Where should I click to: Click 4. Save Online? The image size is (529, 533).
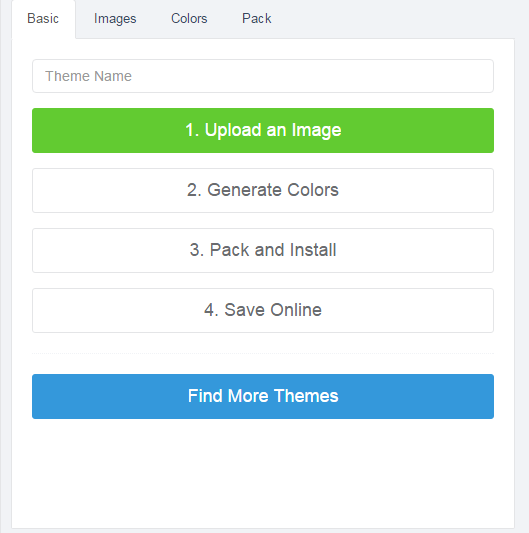(x=263, y=310)
